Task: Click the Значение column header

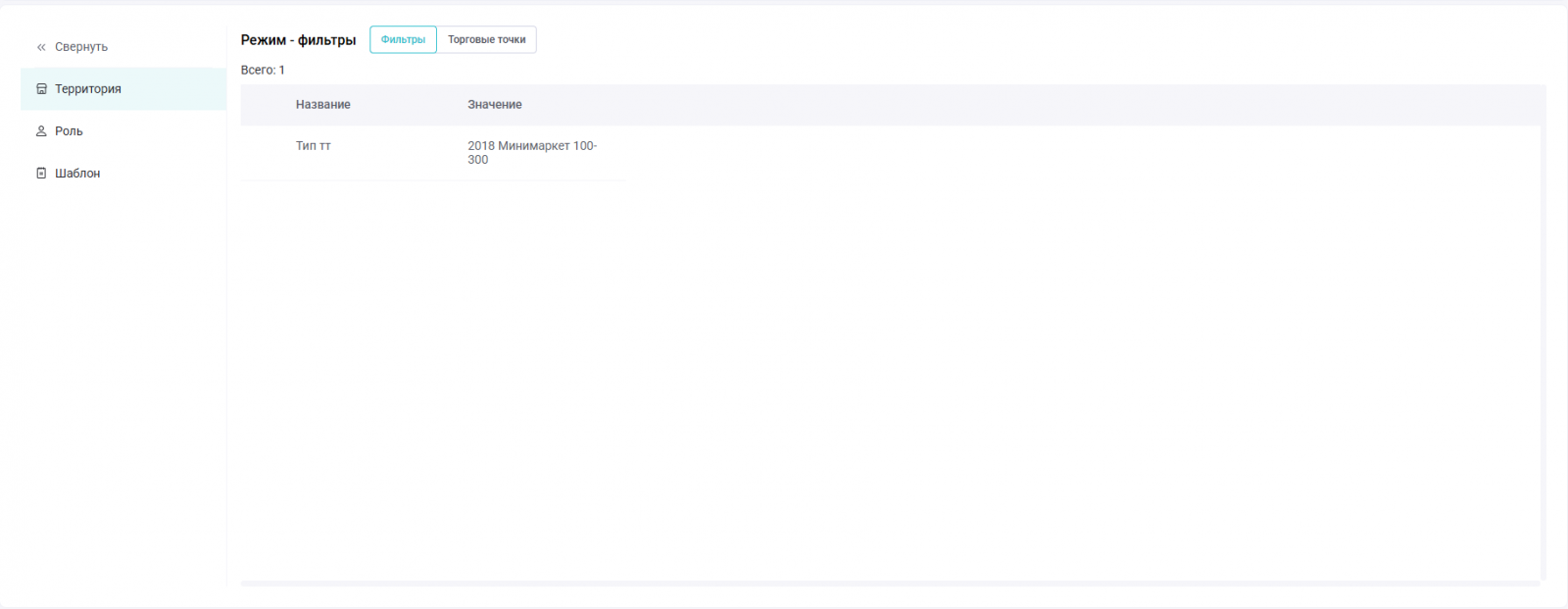Action: click(x=495, y=105)
